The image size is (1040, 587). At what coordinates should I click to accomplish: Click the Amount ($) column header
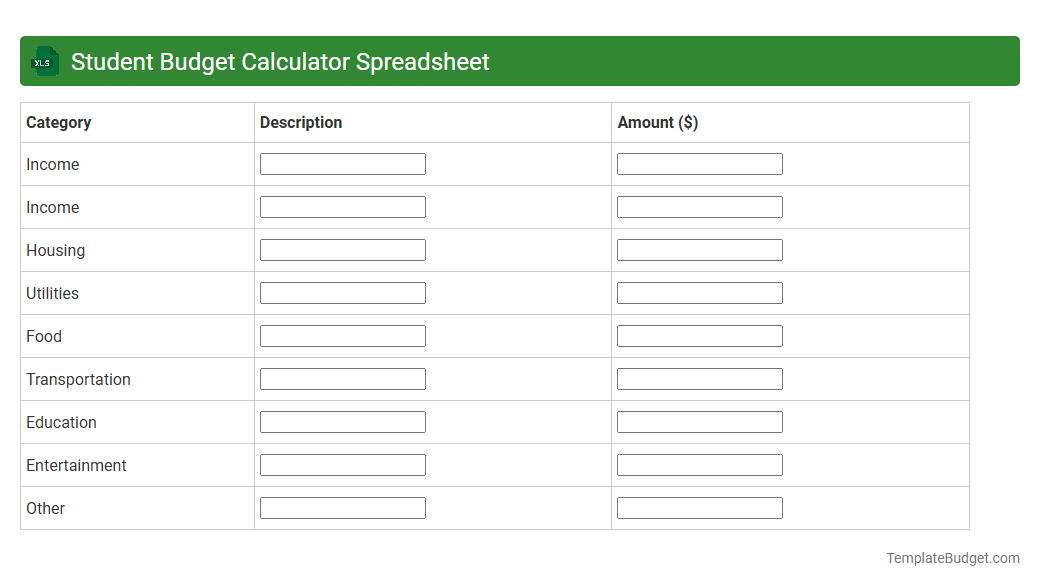(x=657, y=122)
